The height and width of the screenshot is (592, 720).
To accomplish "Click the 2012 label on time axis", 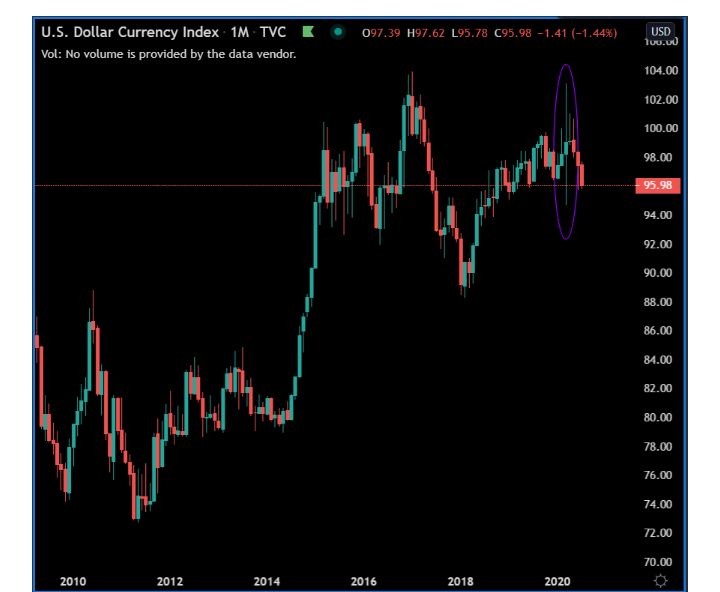I will pyautogui.click(x=170, y=581).
